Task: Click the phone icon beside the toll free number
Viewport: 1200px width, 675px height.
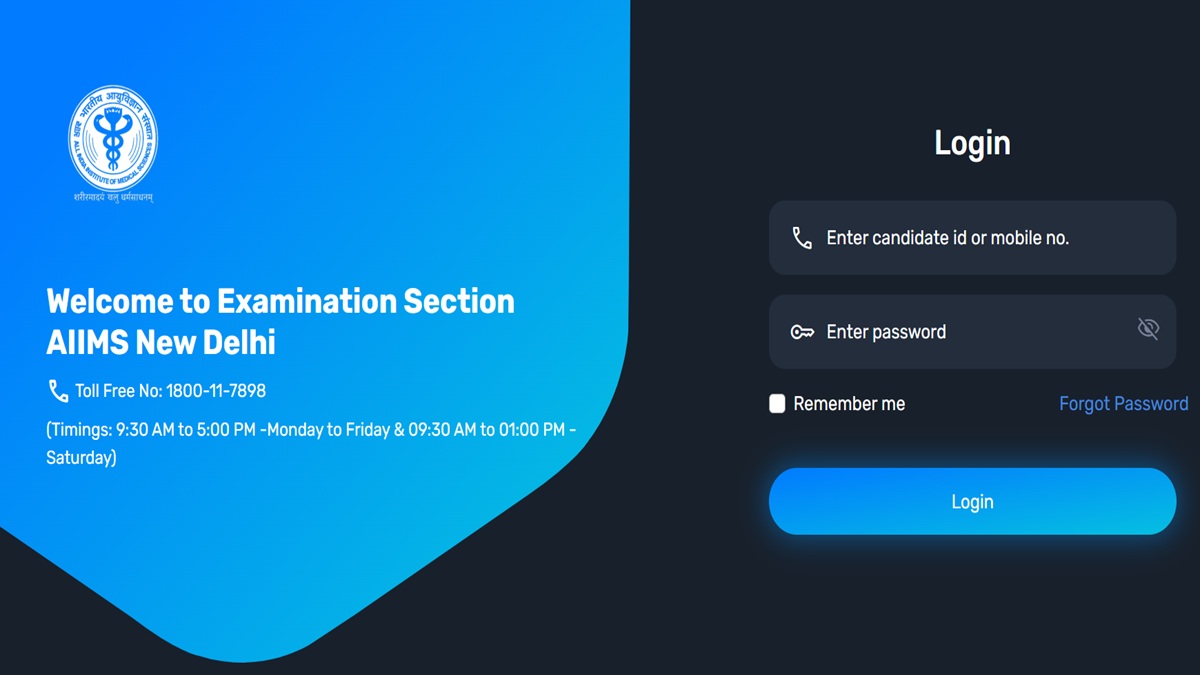Action: 56,390
